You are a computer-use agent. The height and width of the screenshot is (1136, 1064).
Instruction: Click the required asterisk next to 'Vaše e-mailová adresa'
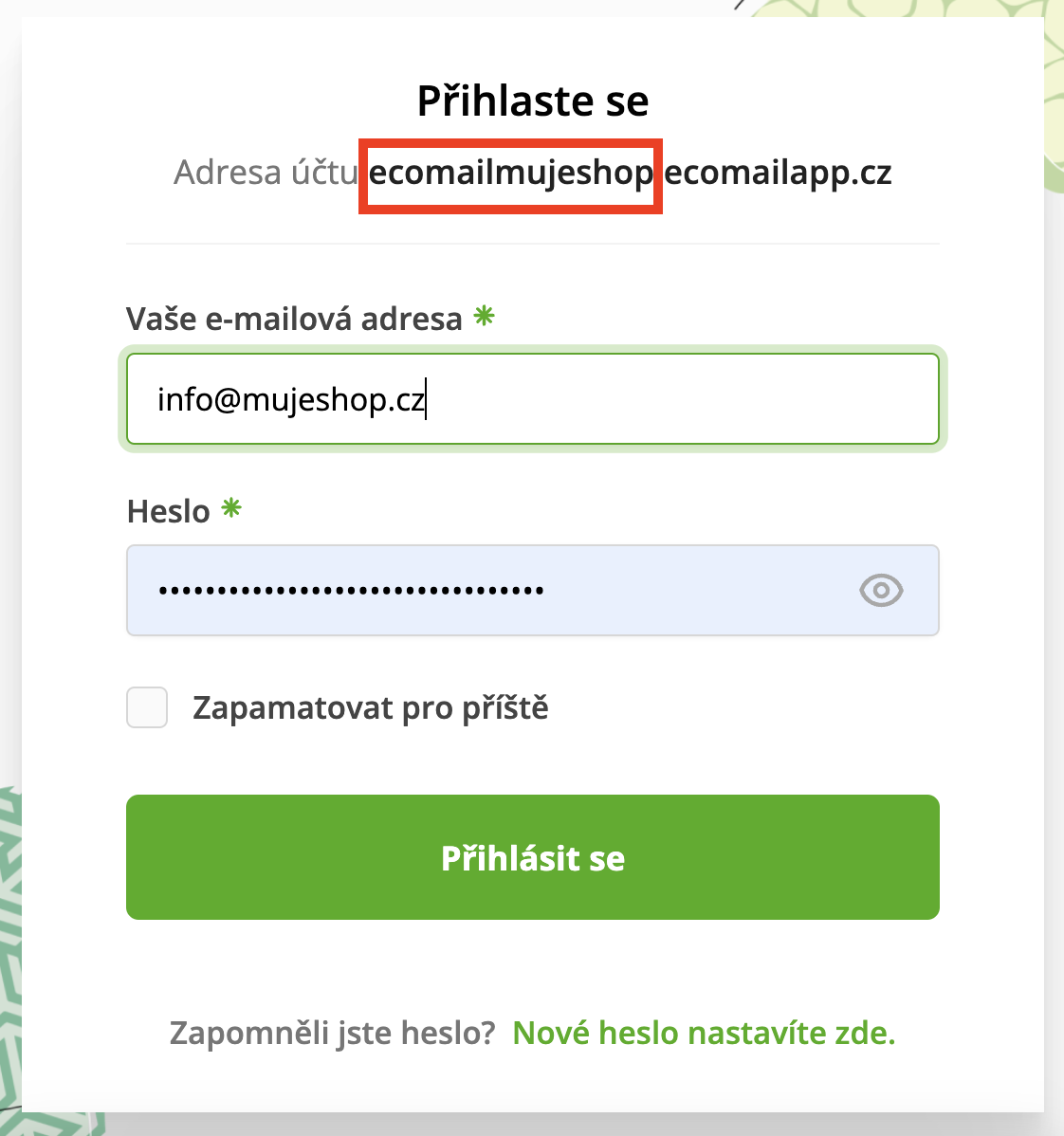[485, 317]
